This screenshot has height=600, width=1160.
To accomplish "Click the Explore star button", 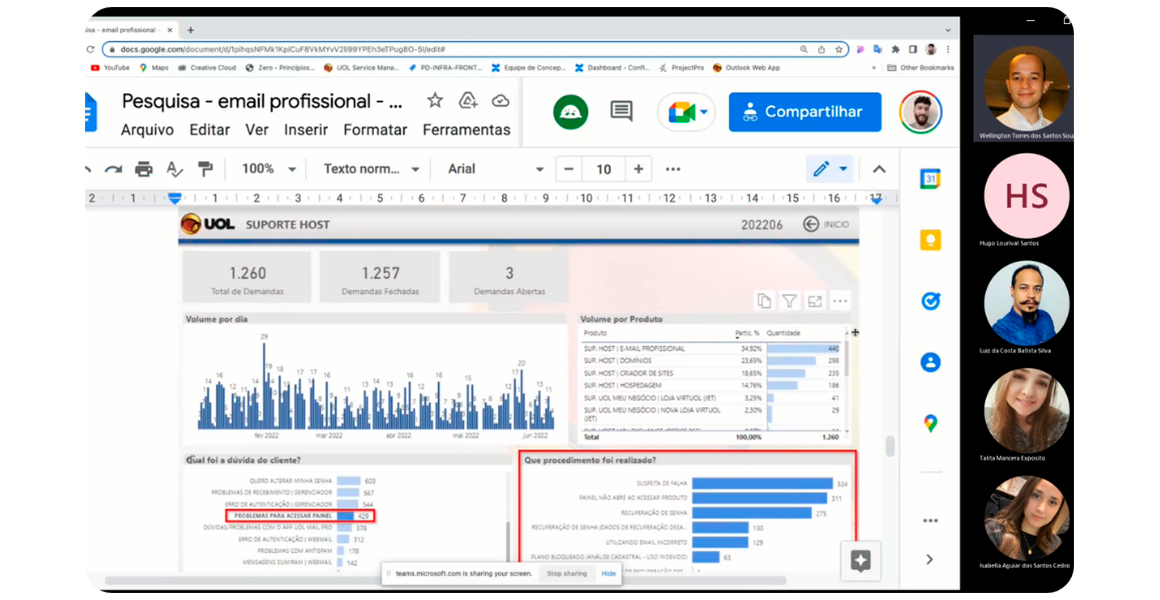I will pos(860,561).
